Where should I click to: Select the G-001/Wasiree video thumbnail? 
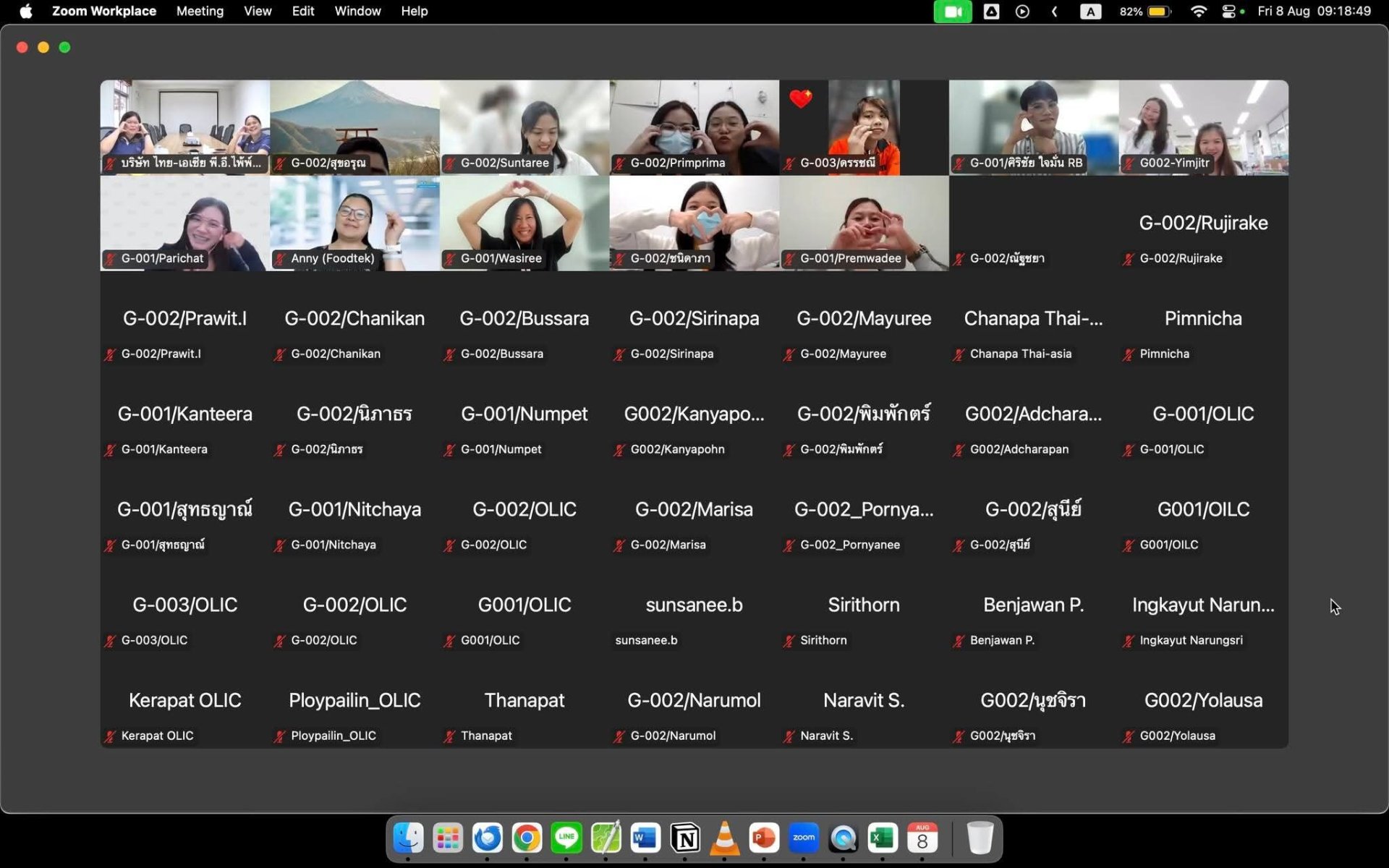pyautogui.click(x=524, y=223)
